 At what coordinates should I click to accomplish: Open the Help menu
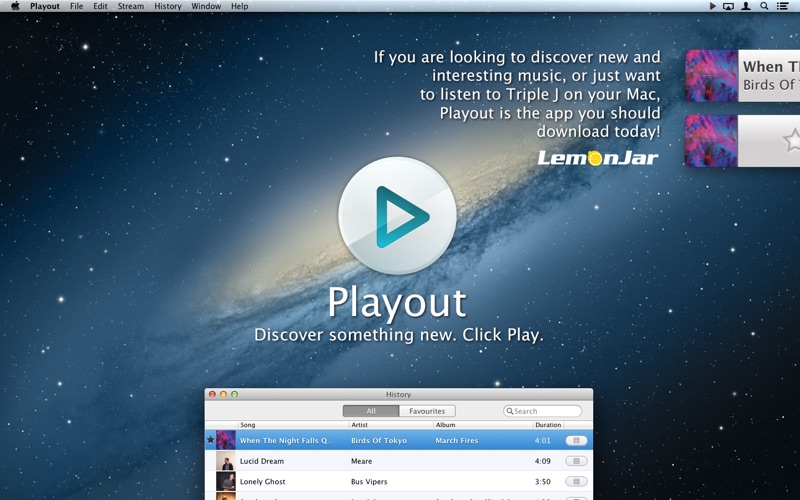[x=239, y=6]
